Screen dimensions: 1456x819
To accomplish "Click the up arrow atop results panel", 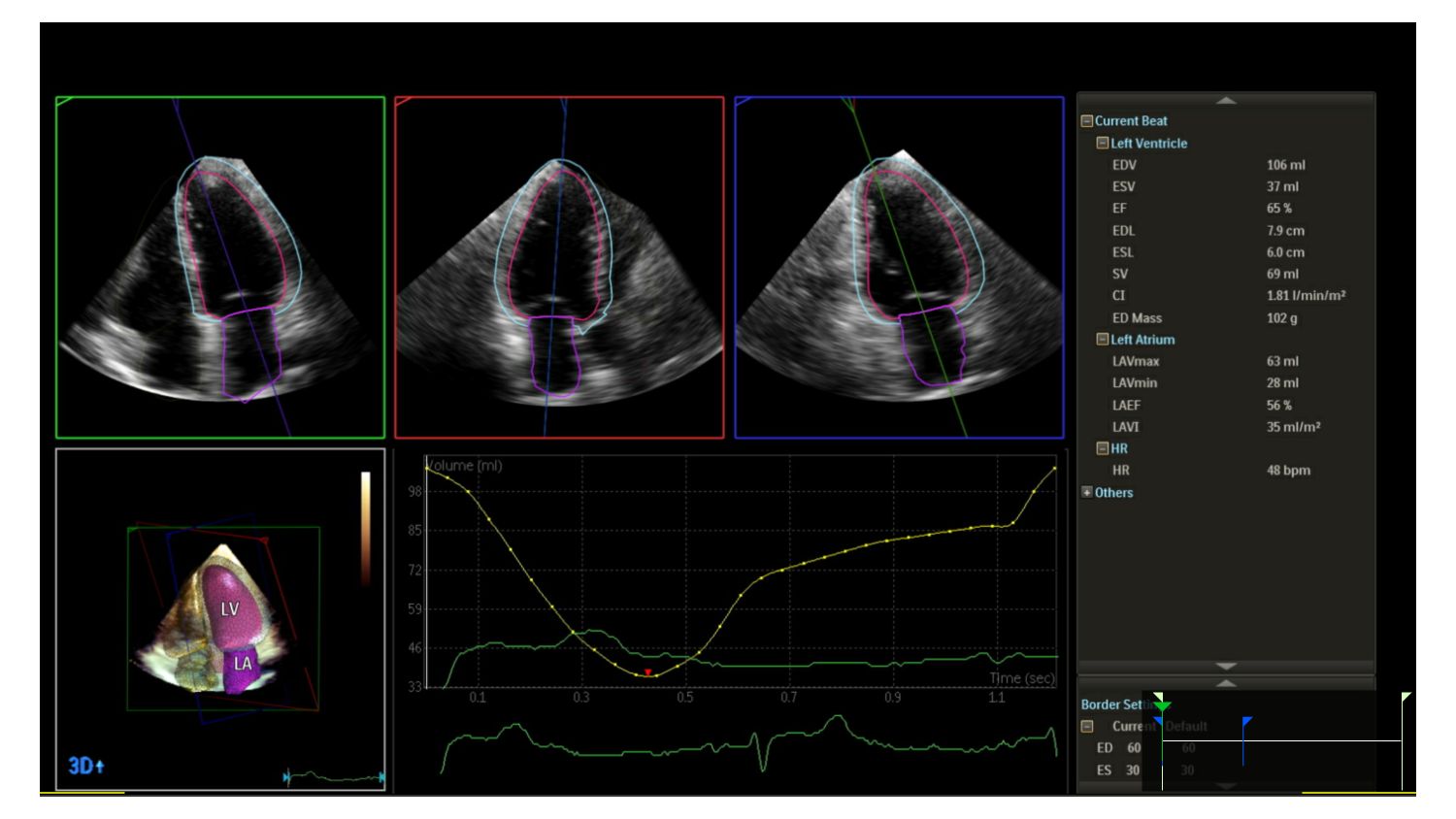I will click(x=1226, y=100).
